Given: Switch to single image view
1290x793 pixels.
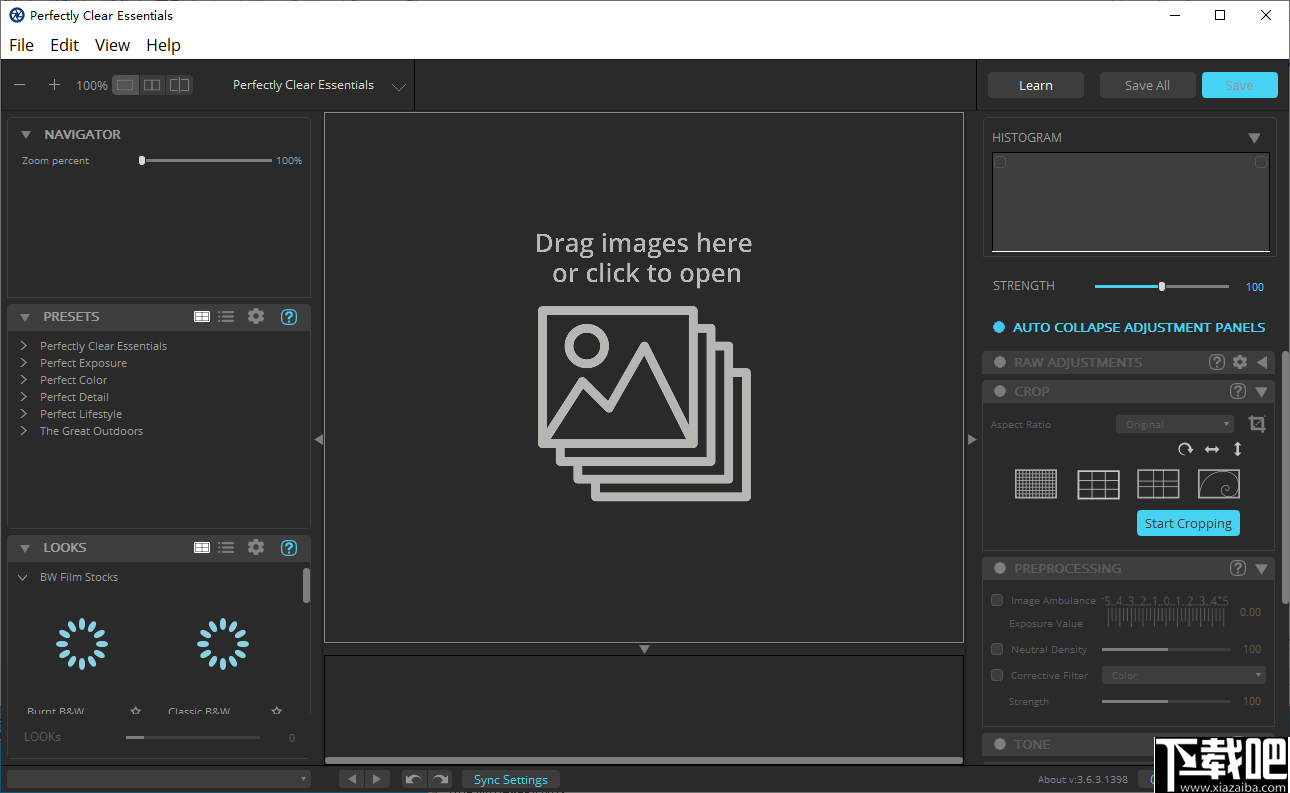Looking at the screenshot, I should [125, 85].
